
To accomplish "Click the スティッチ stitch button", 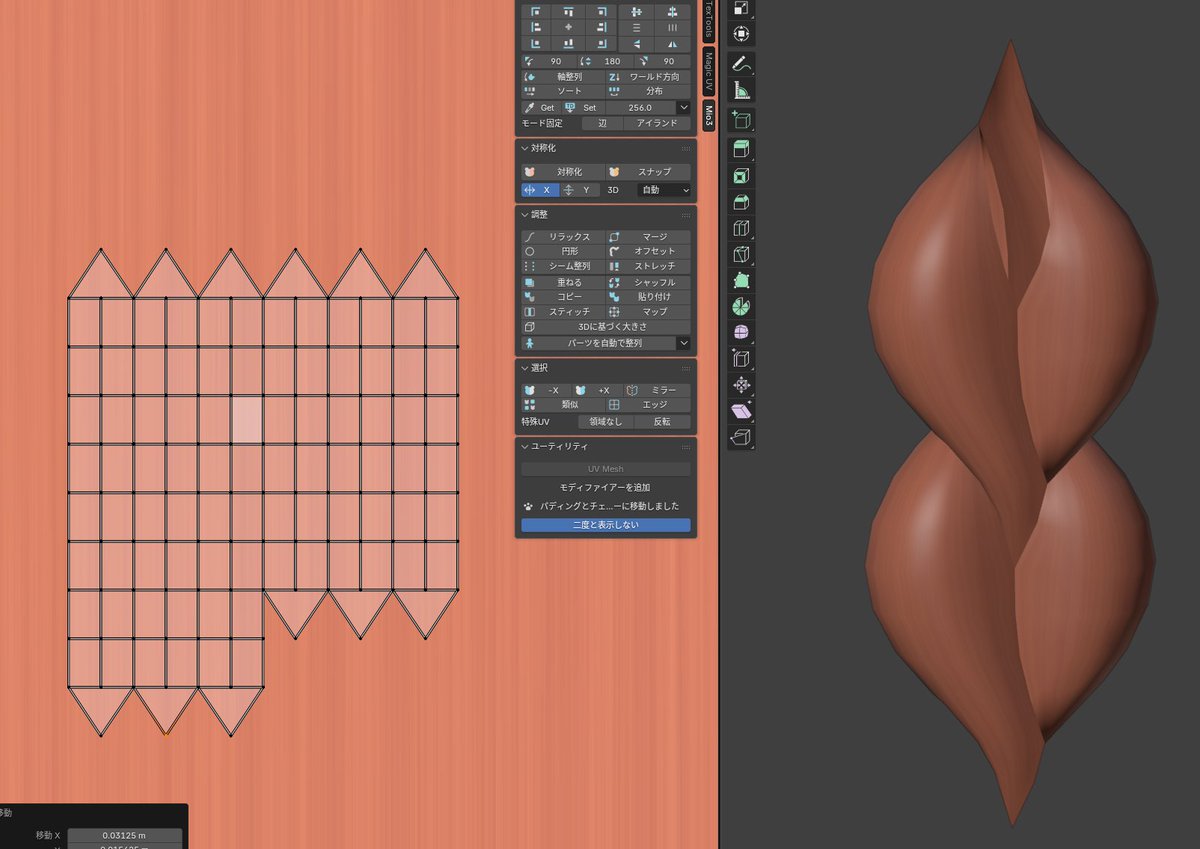I will click(562, 312).
